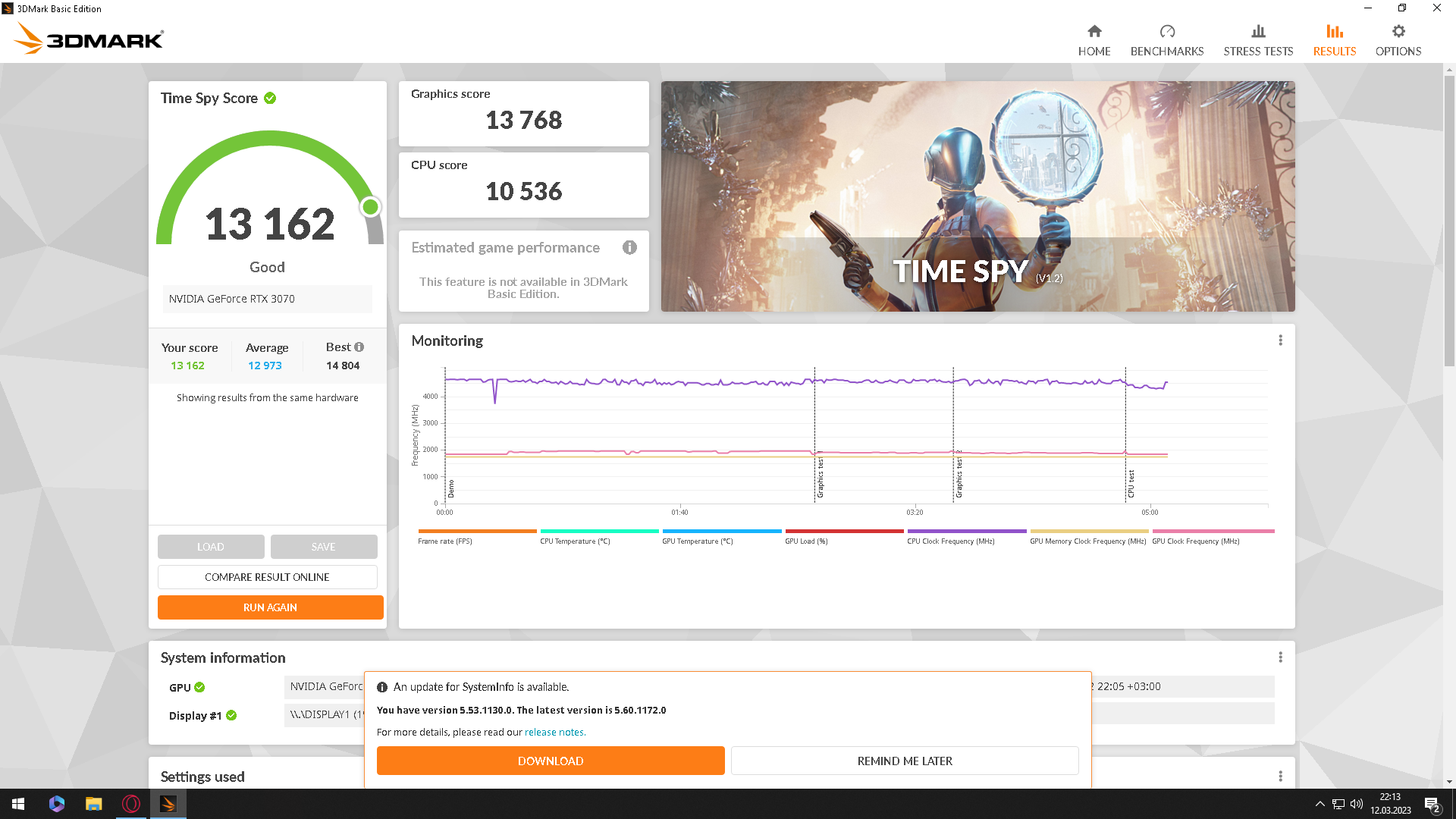The width and height of the screenshot is (1456, 819).
Task: Open the release notes link
Action: (554, 733)
